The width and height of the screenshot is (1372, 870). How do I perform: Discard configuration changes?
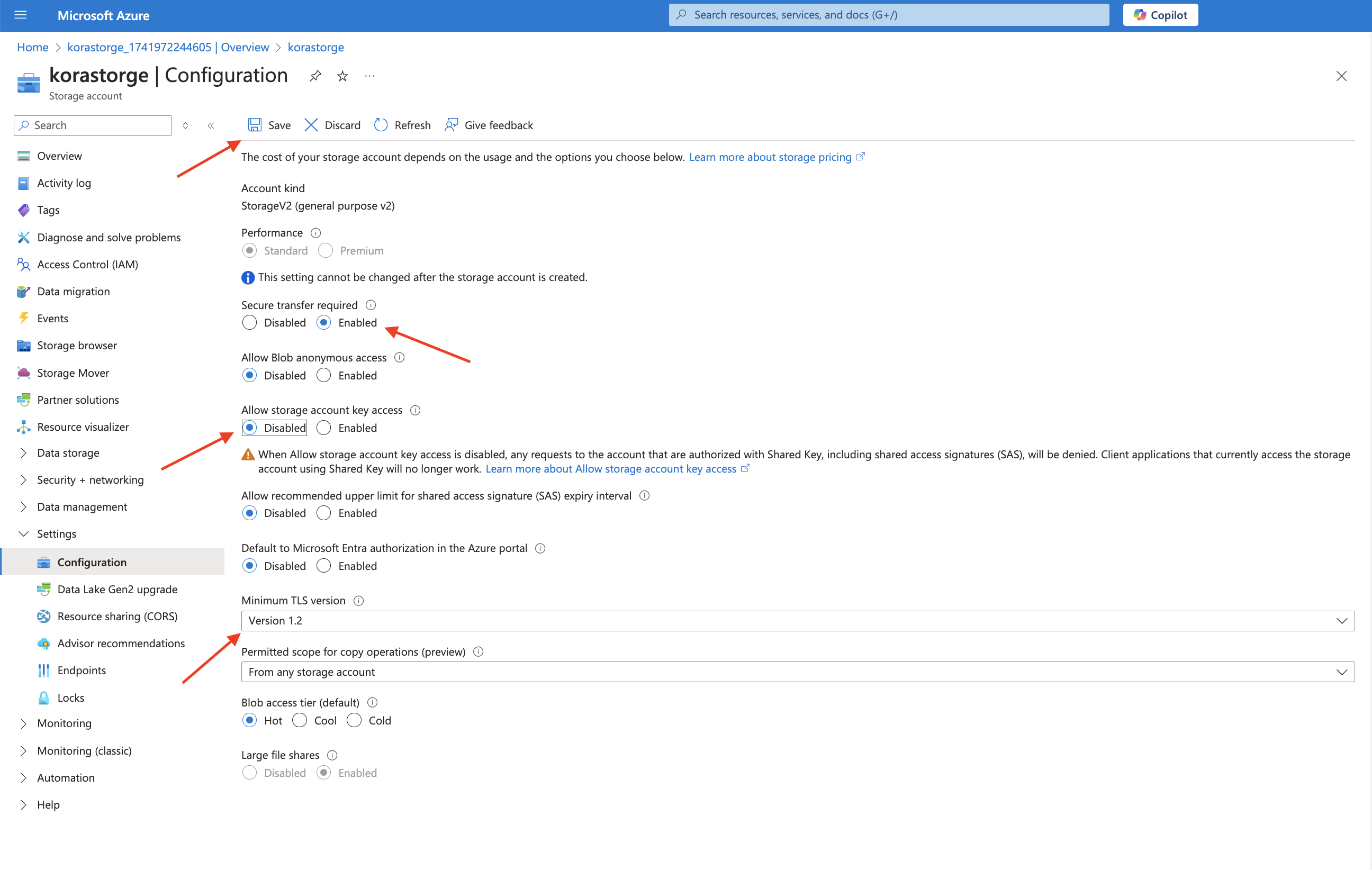tap(332, 125)
